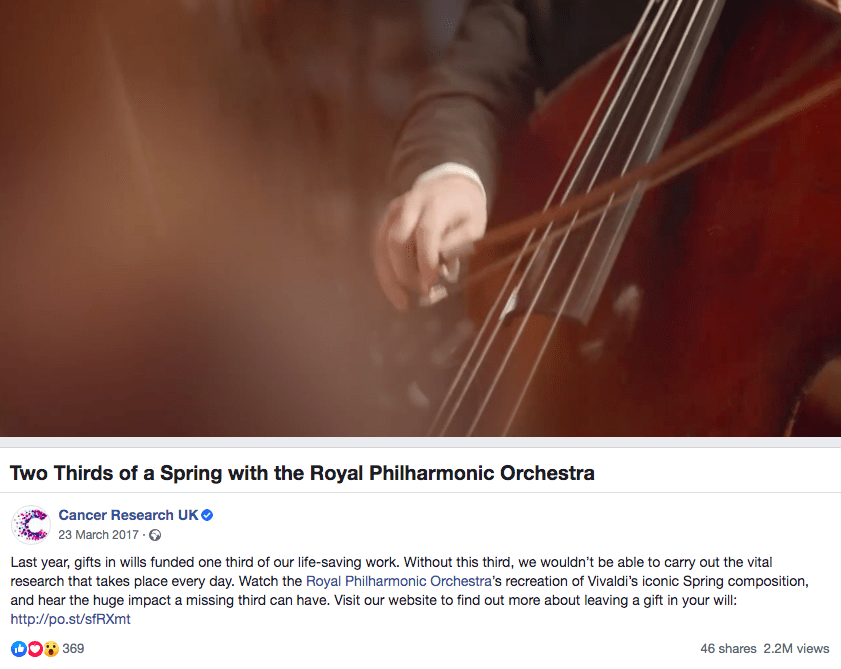Click the globe public-audience icon
The width and height of the screenshot is (841, 669).
[x=155, y=535]
